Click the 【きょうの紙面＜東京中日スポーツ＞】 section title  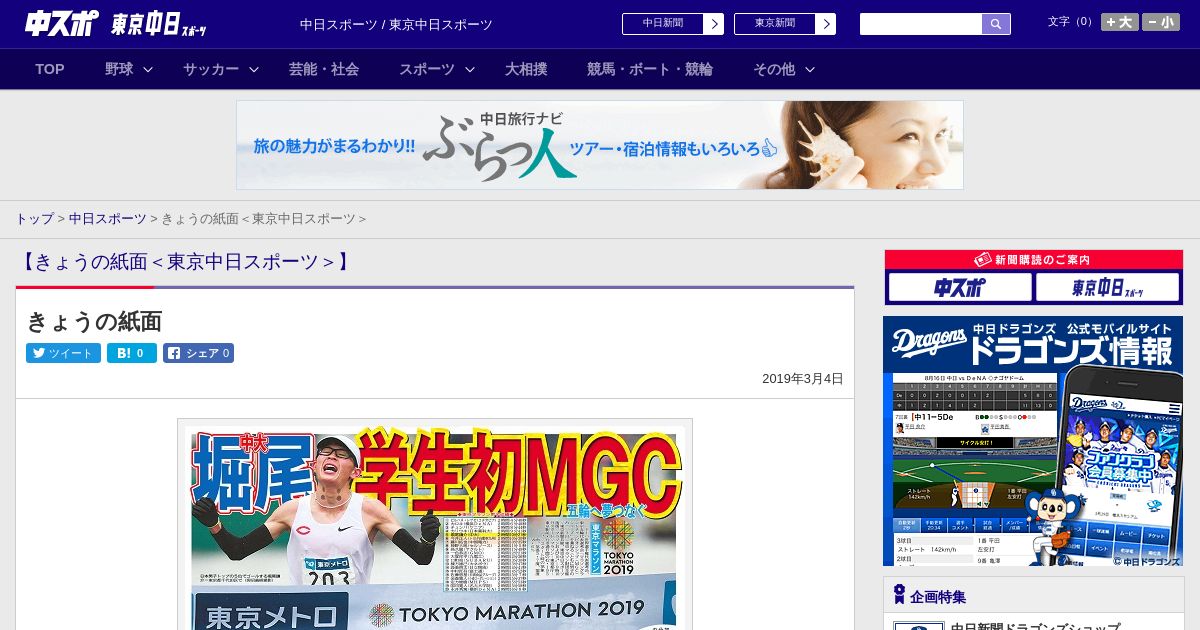coord(185,262)
